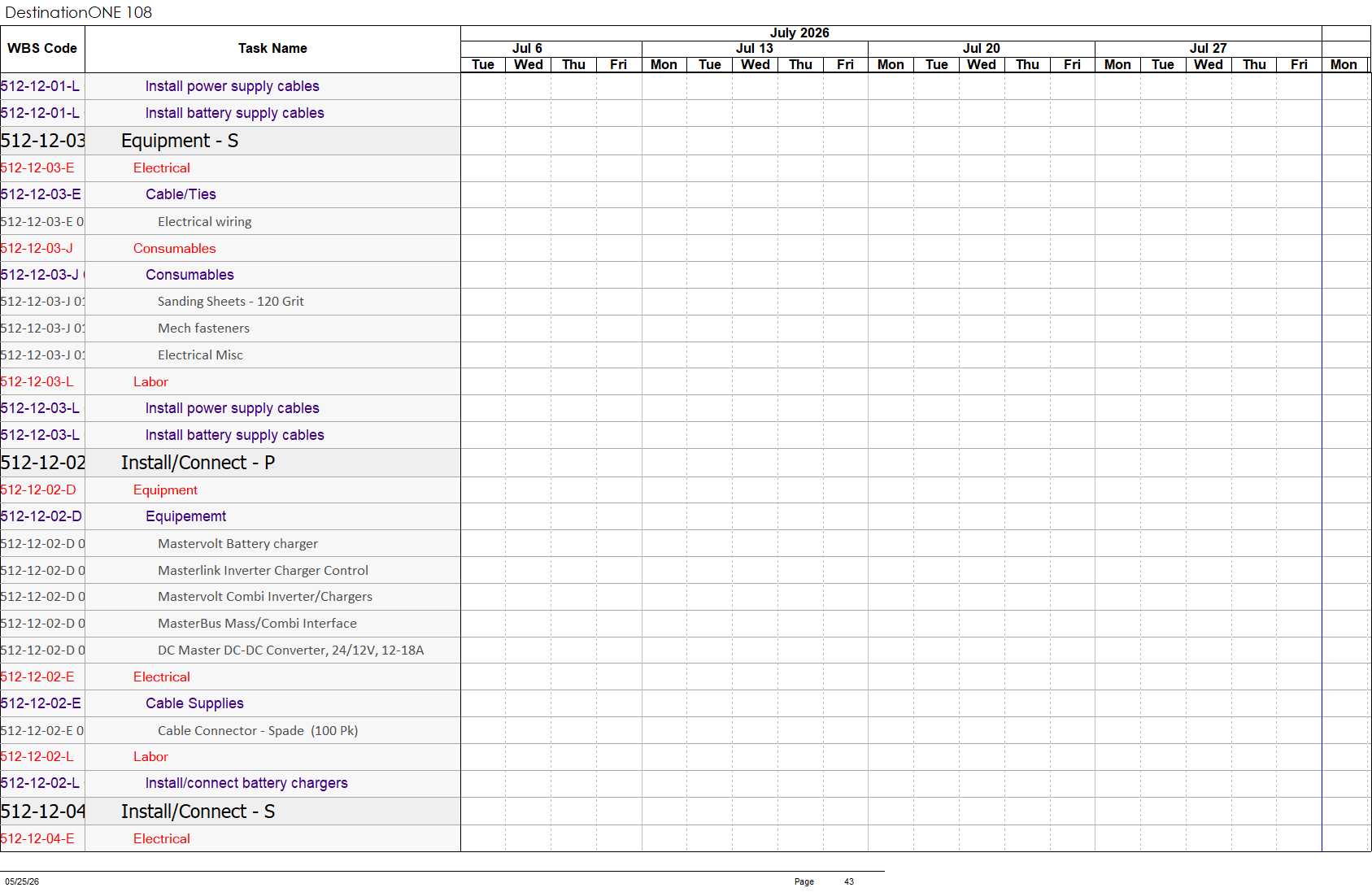This screenshot has width=1372, height=892.
Task: Click Install/connect battery chargers task
Action: click(246, 783)
